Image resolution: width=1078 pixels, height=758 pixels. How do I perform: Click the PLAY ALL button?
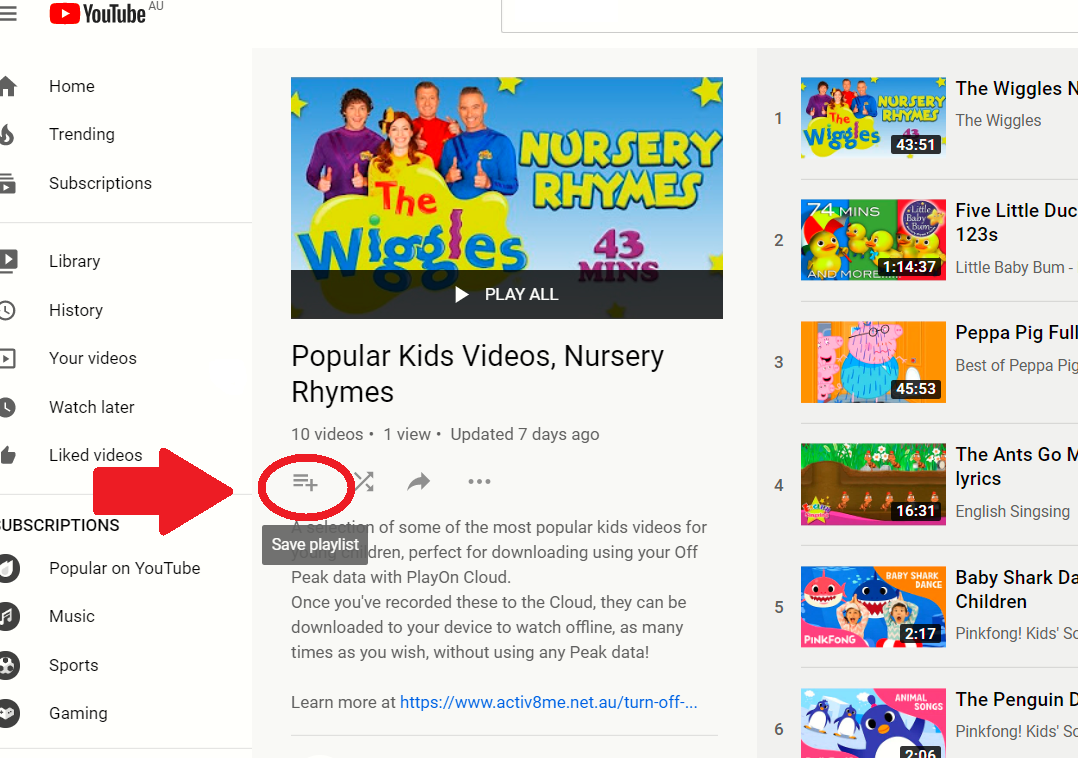point(507,294)
